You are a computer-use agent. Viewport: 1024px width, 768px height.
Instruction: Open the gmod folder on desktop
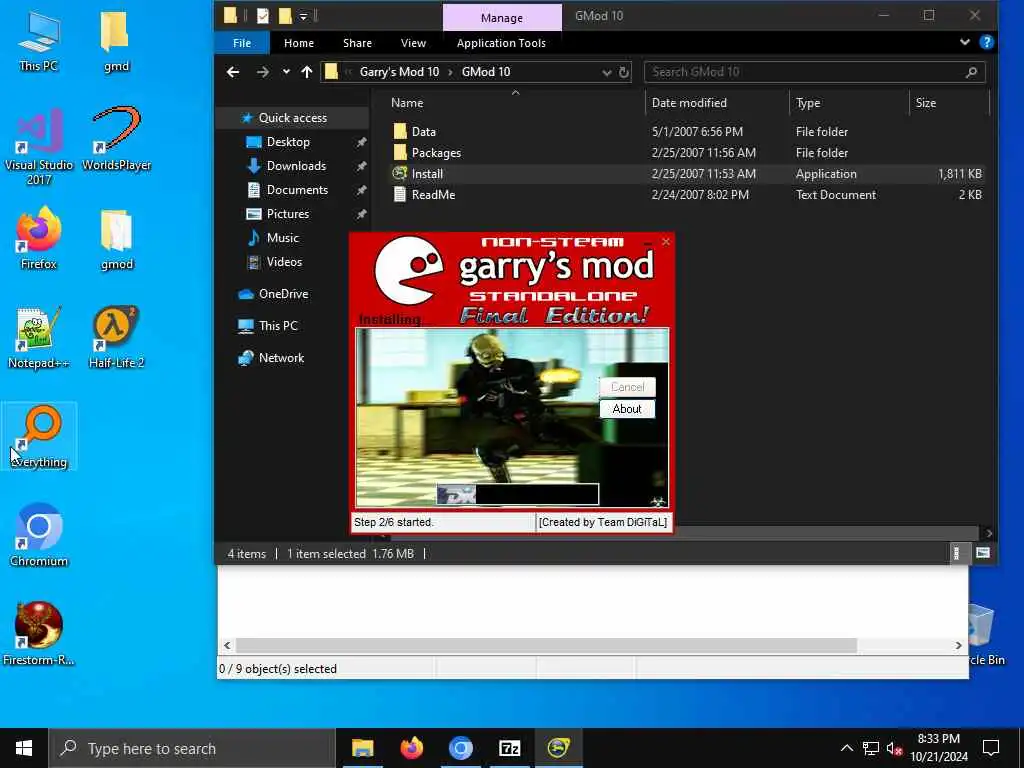click(x=116, y=240)
